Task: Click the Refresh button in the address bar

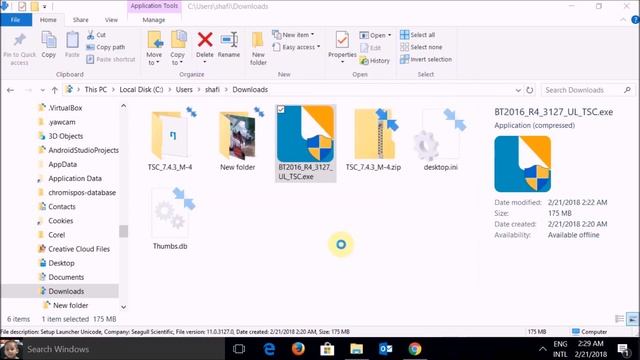Action: (529, 90)
